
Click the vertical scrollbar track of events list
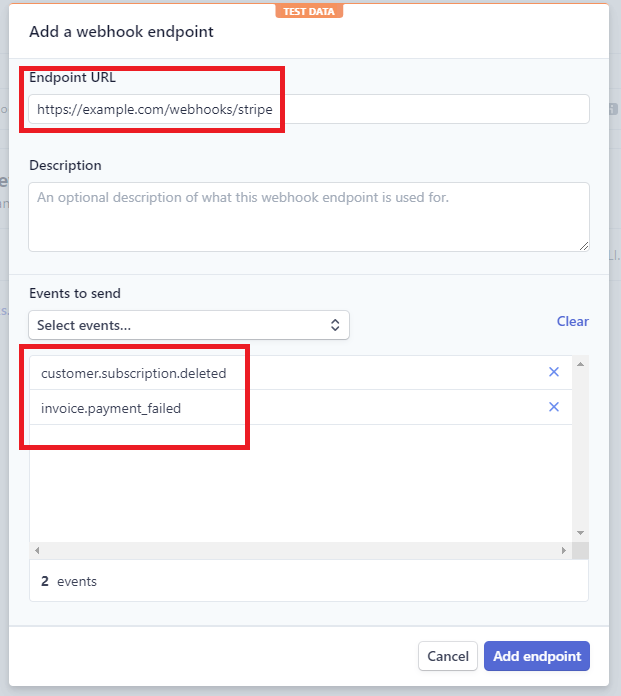[580, 450]
